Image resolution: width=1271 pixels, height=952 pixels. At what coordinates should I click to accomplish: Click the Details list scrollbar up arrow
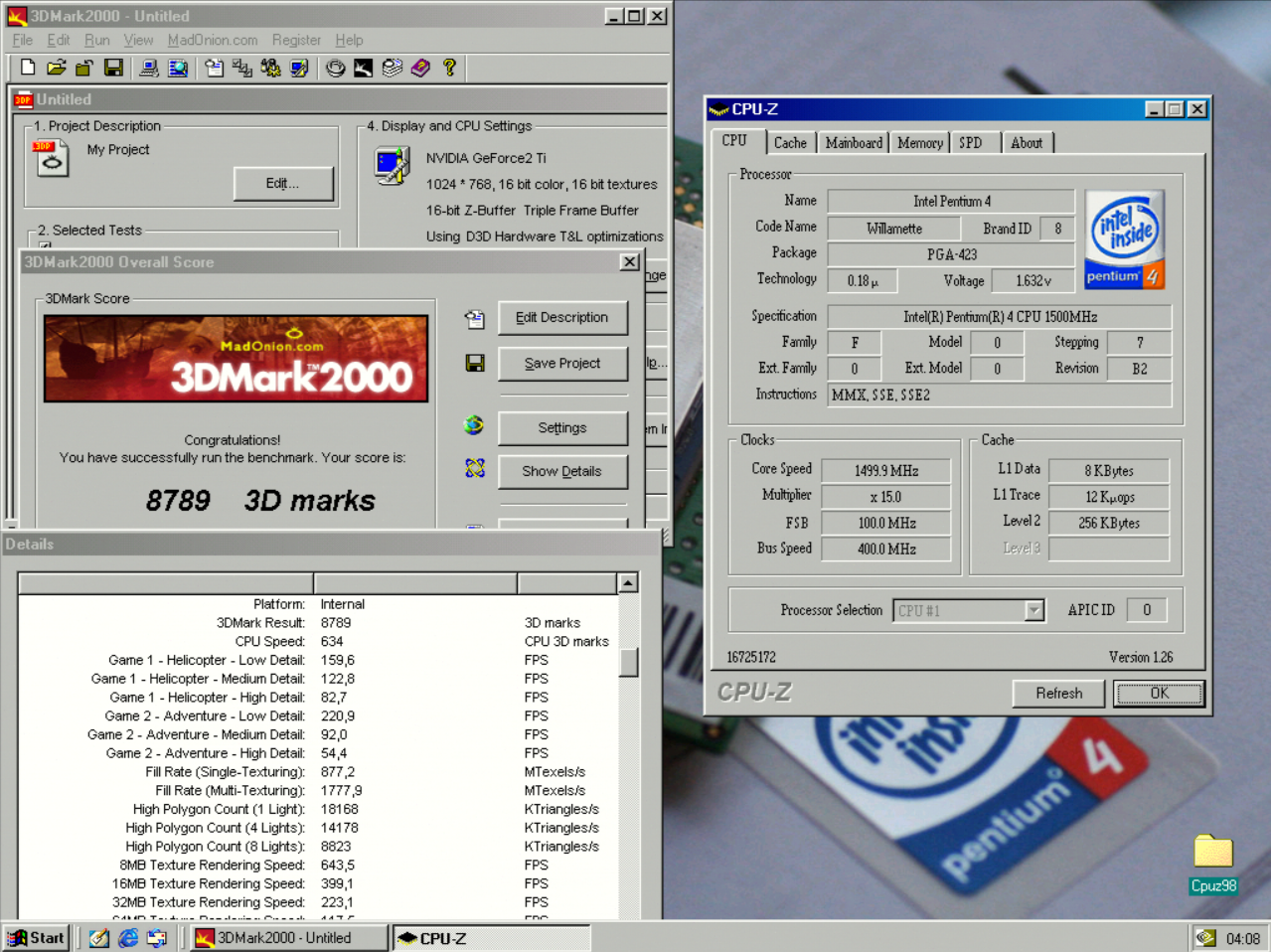(x=628, y=583)
